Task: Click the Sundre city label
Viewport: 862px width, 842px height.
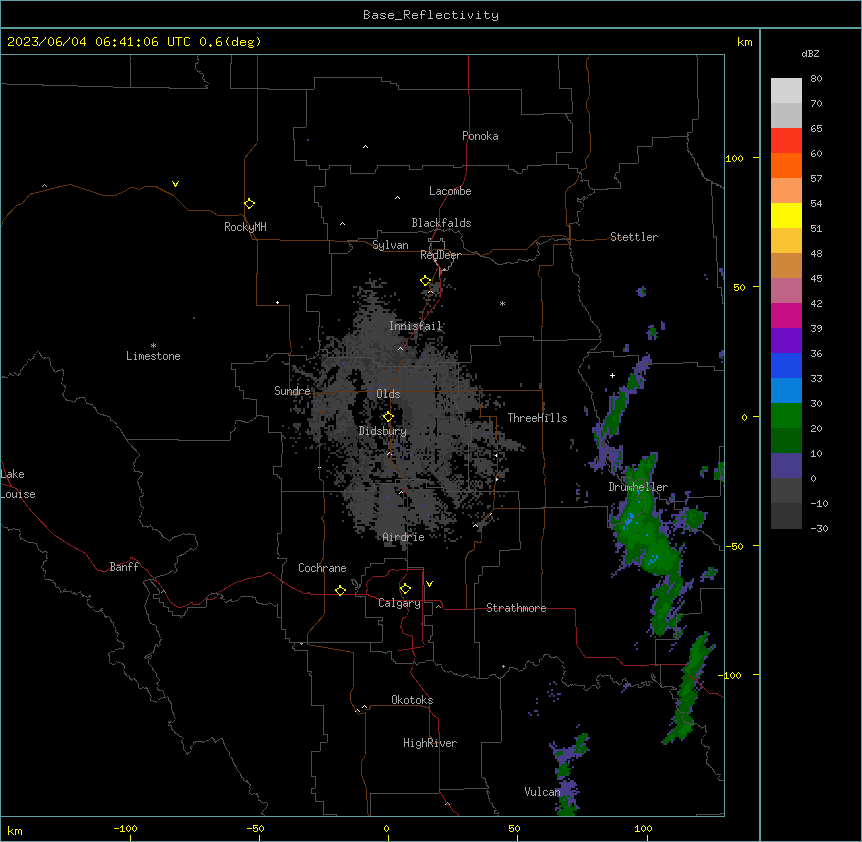Action: 292,391
